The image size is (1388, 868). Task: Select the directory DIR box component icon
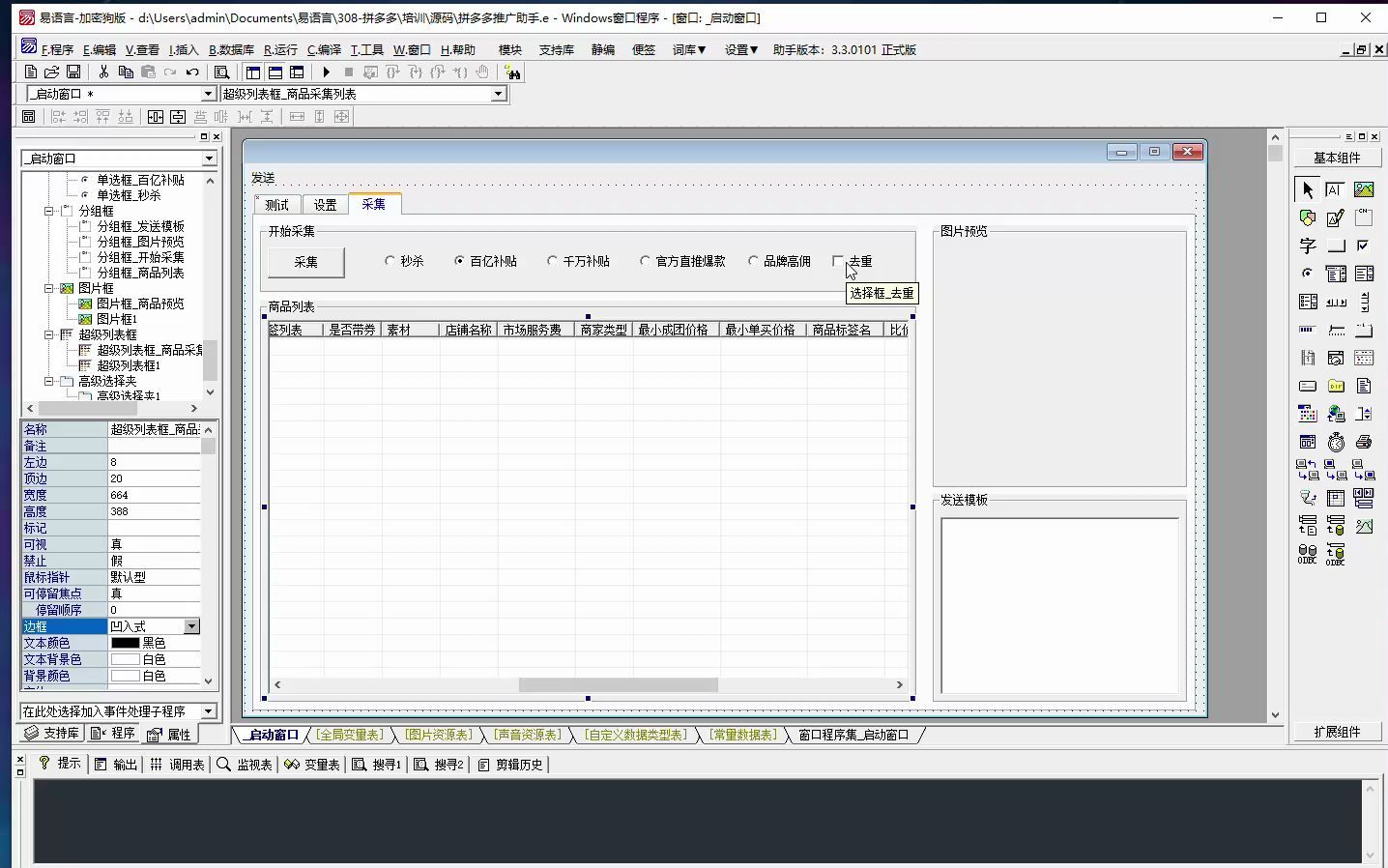[x=1336, y=386]
